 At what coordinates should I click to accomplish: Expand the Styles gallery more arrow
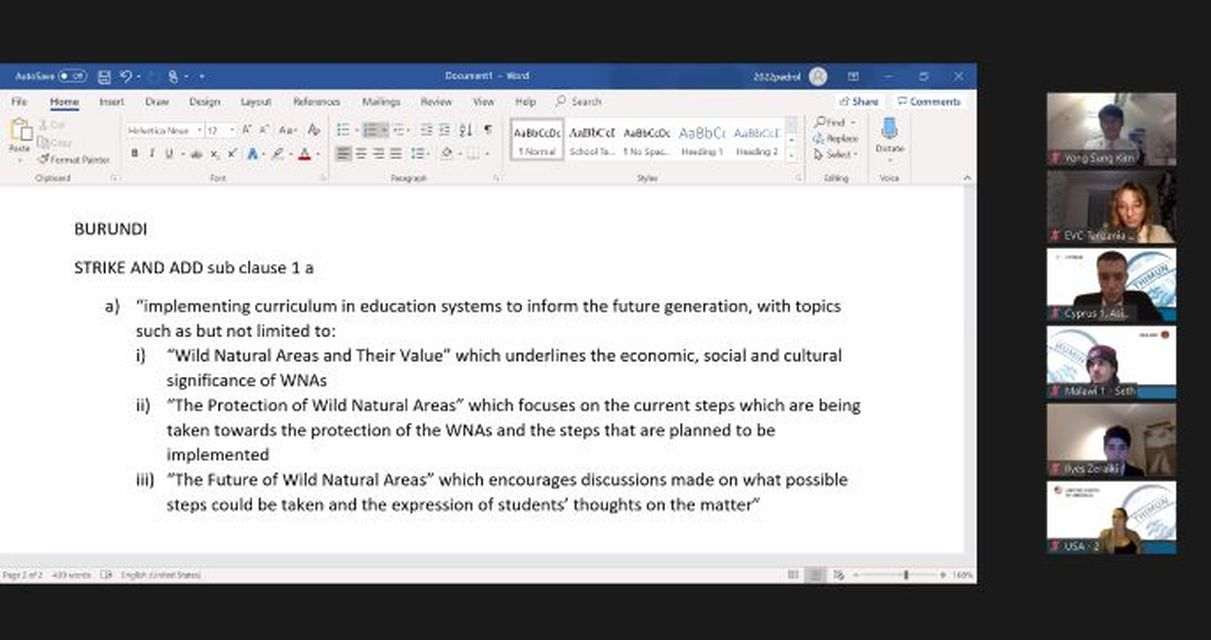pos(793,156)
